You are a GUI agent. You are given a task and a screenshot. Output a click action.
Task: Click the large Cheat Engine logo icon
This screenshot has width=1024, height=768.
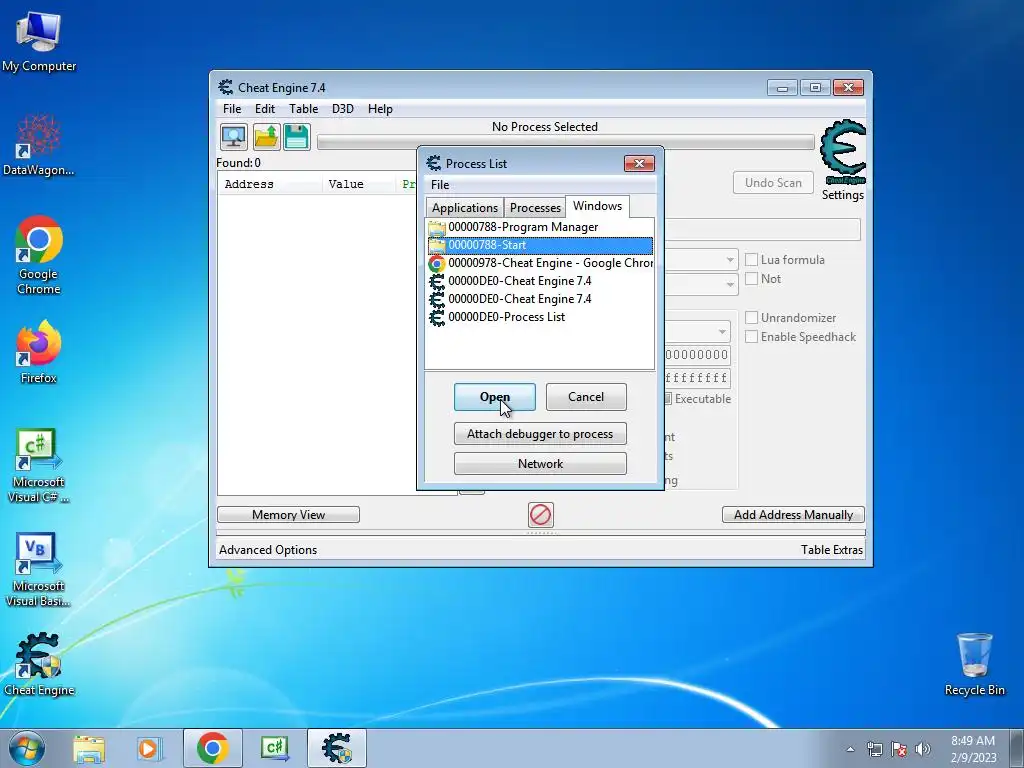[843, 152]
